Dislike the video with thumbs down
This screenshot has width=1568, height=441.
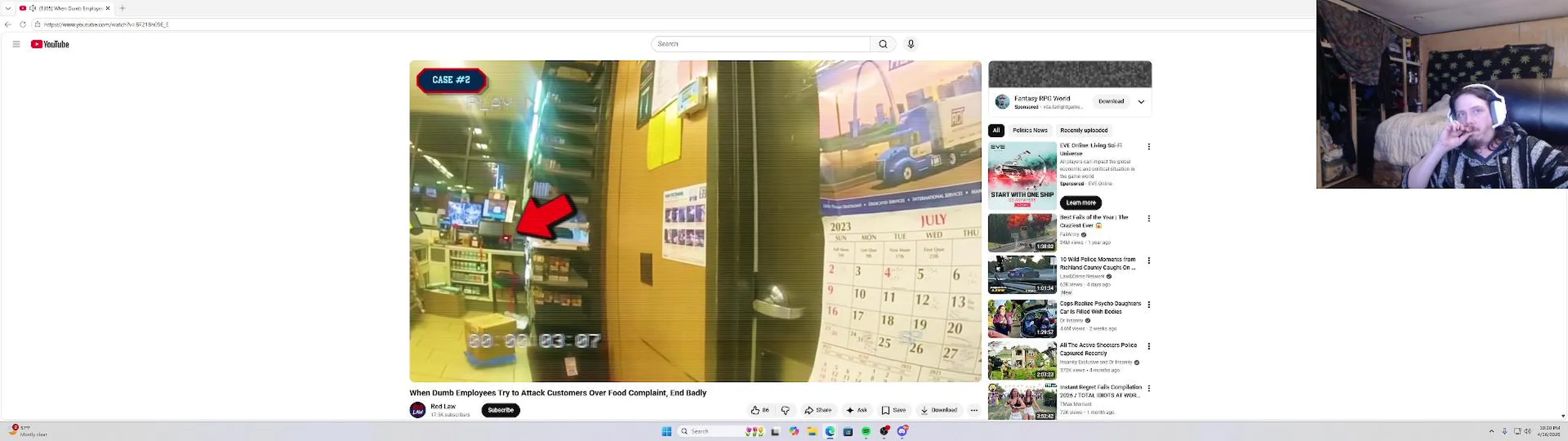tap(786, 410)
